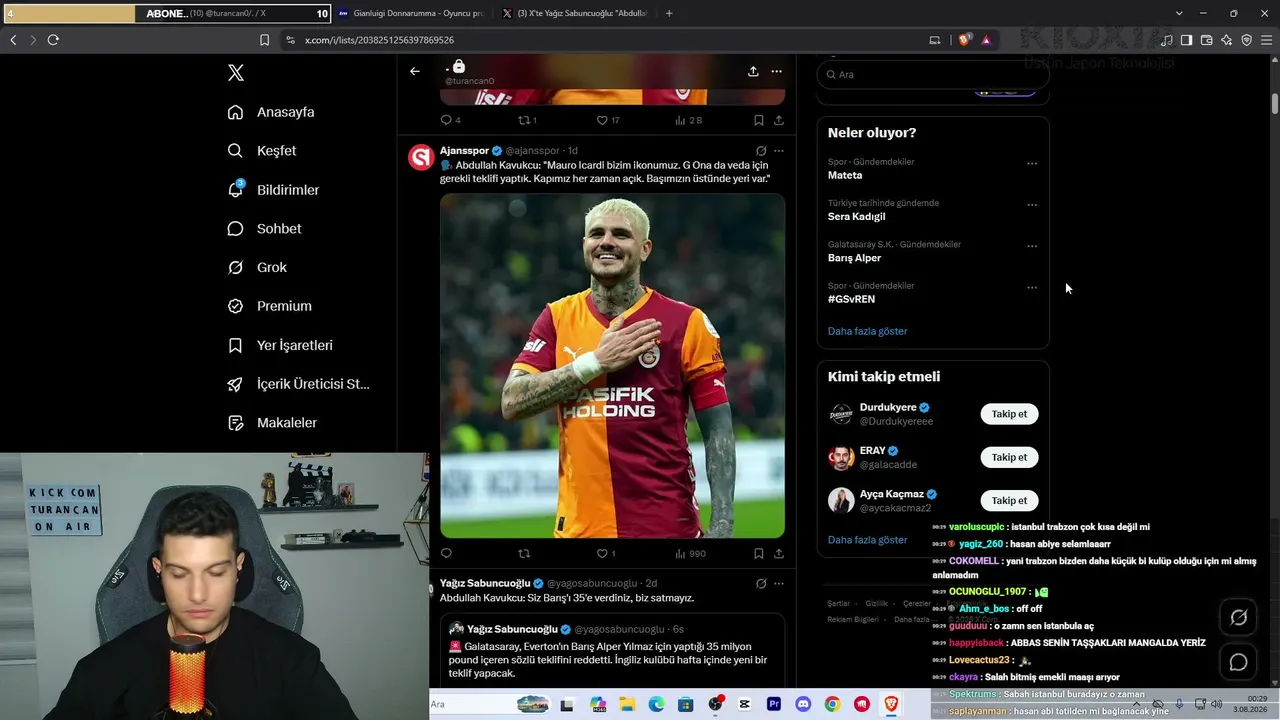Image resolution: width=1280 pixels, height=720 pixels.
Task: Open Grok from the sidebar menu
Action: 257,268
